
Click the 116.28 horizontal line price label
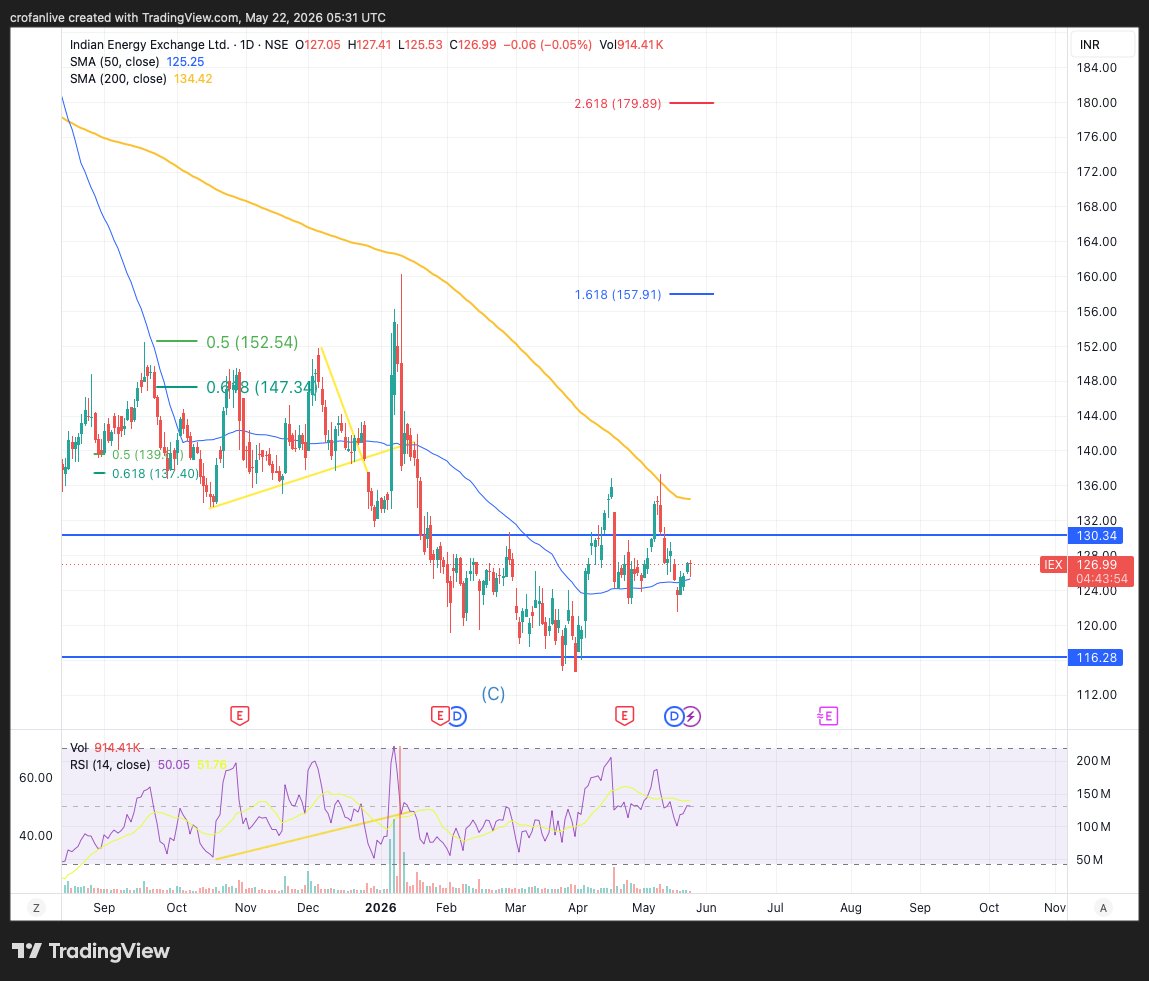1096,657
